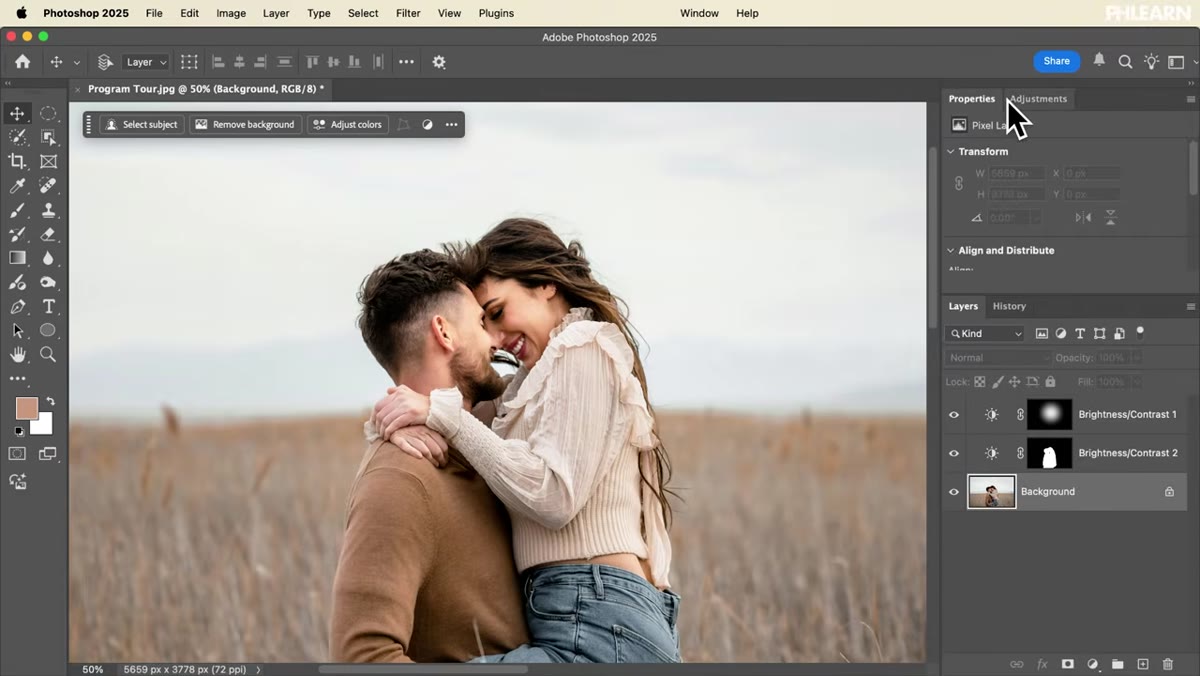The image size is (1200, 676).
Task: Select the Quick Selection tool
Action: coord(17,137)
